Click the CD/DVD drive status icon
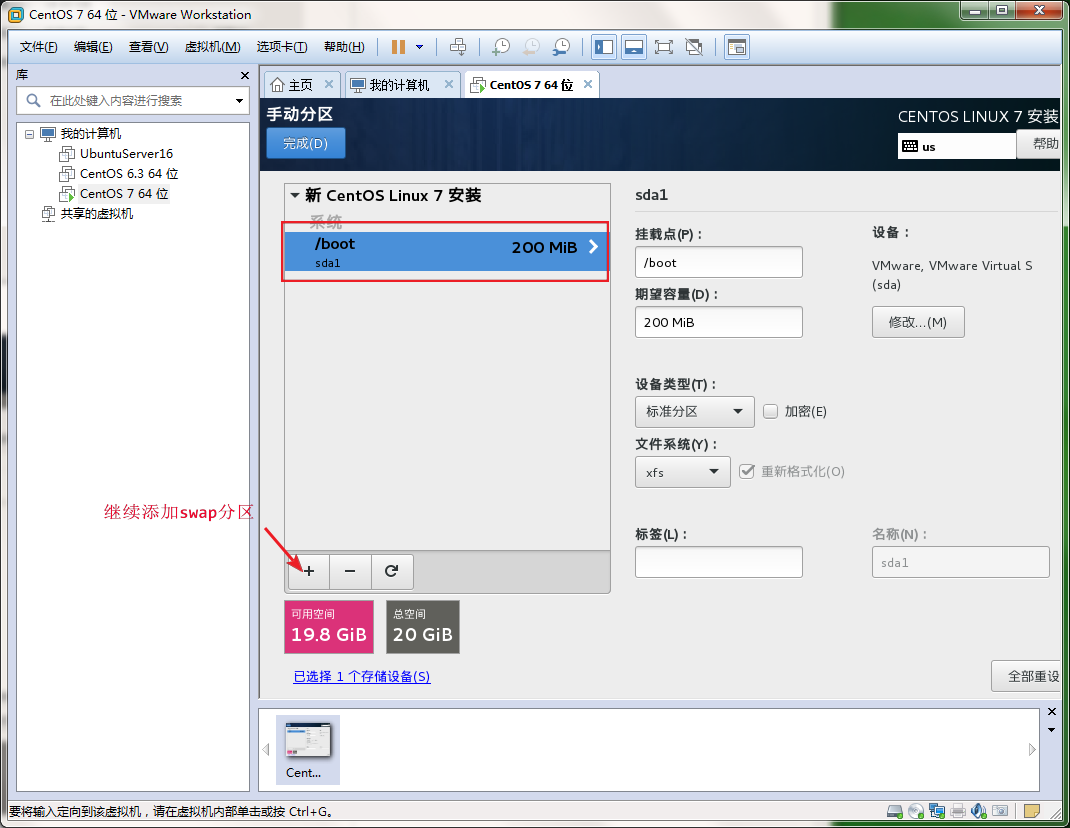The width and height of the screenshot is (1070, 828). point(916,811)
